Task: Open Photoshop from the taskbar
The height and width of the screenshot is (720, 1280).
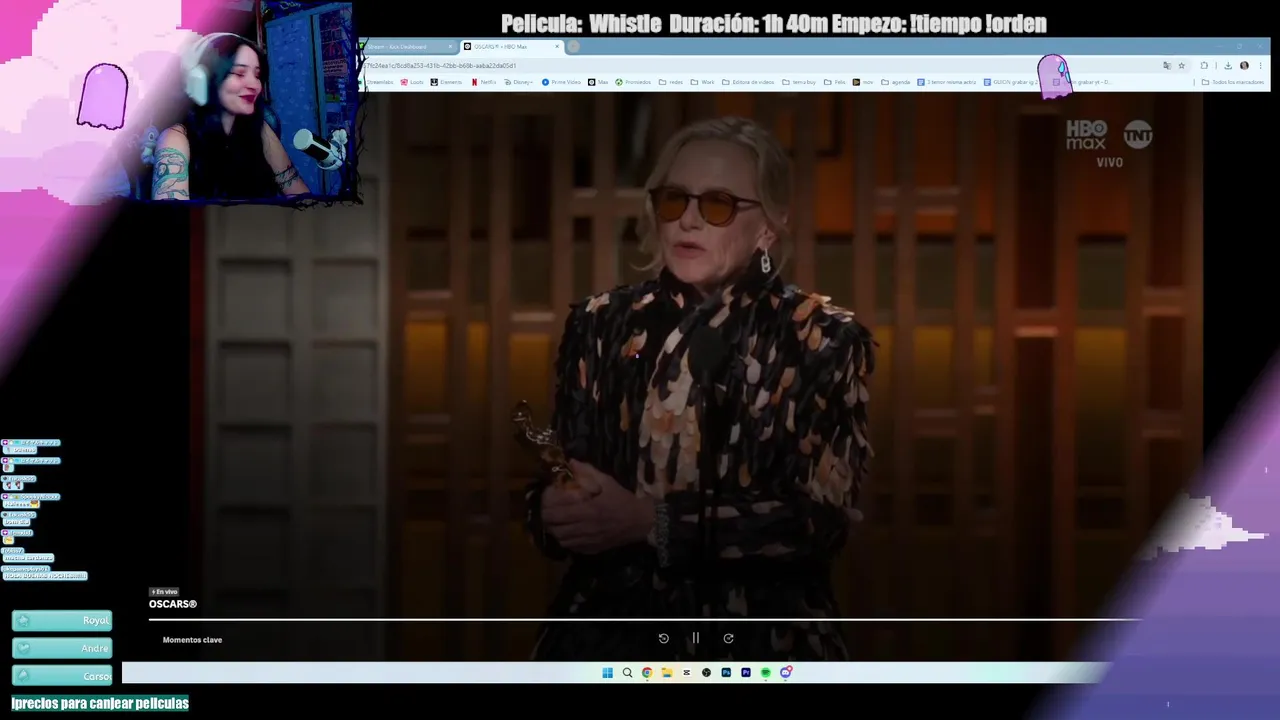Action: [726, 673]
